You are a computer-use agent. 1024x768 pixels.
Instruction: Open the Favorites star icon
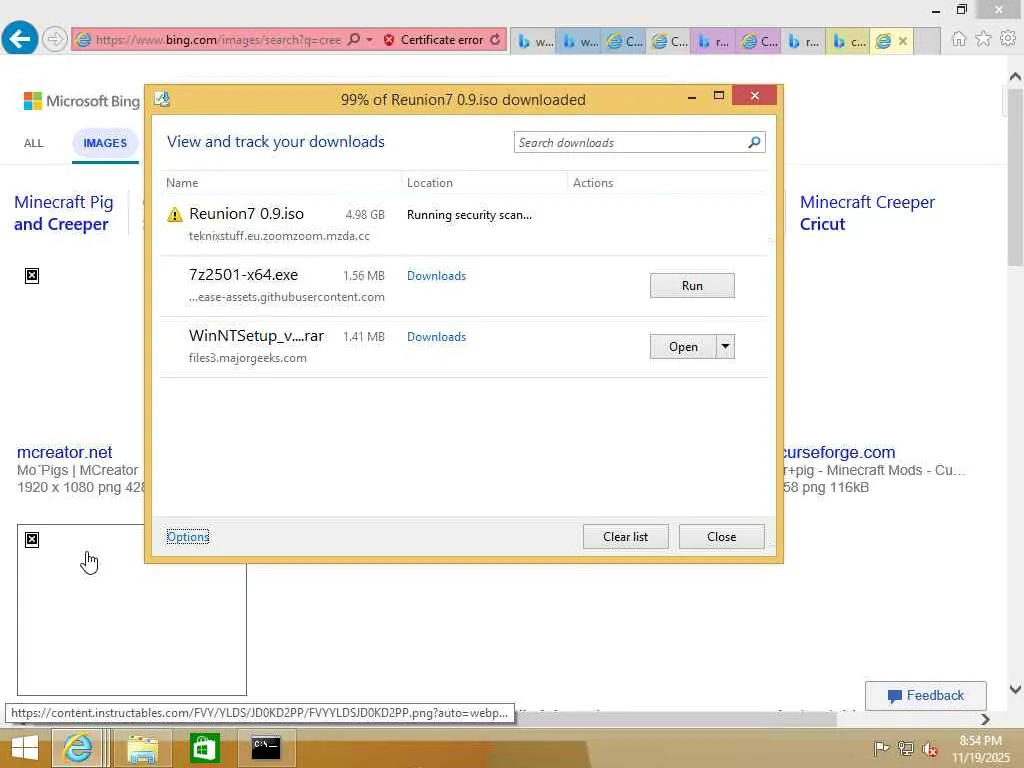[x=983, y=39]
